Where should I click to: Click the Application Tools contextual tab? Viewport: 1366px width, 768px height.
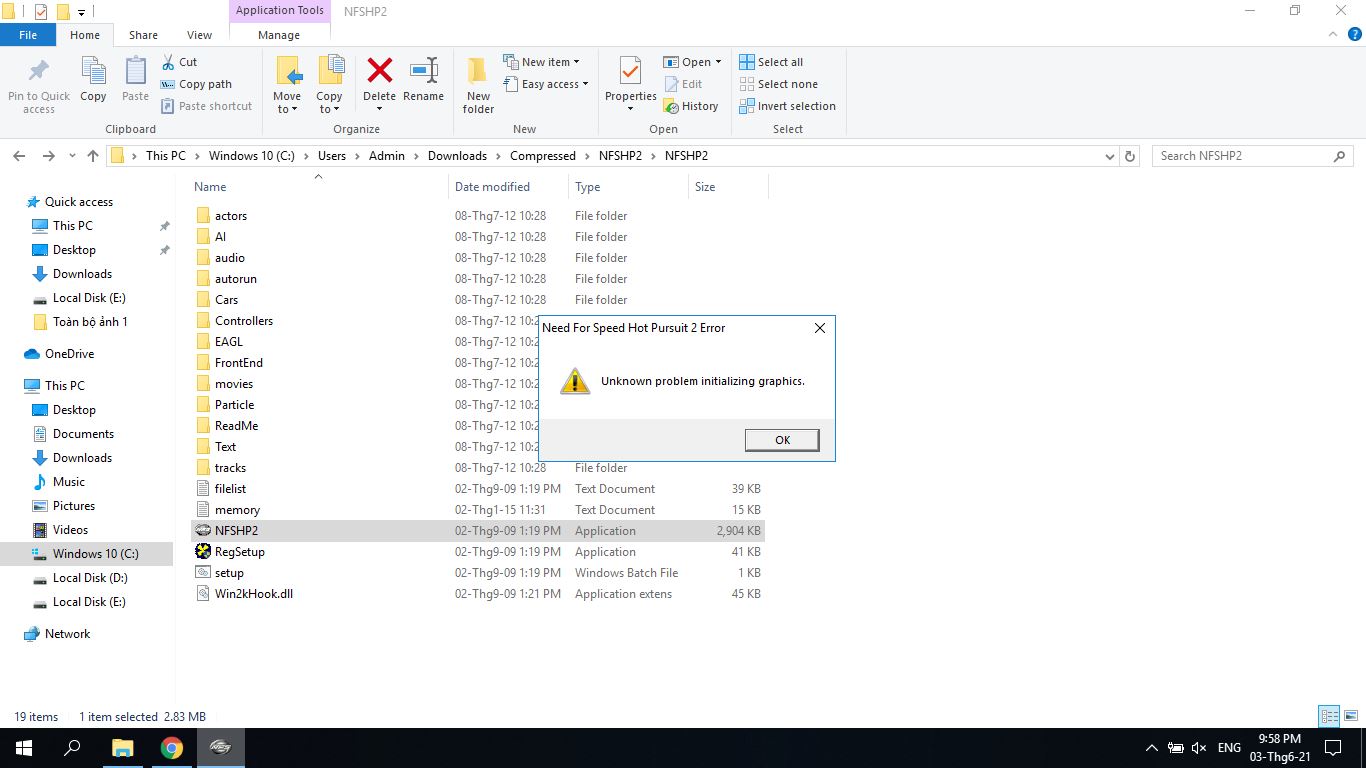tap(280, 11)
